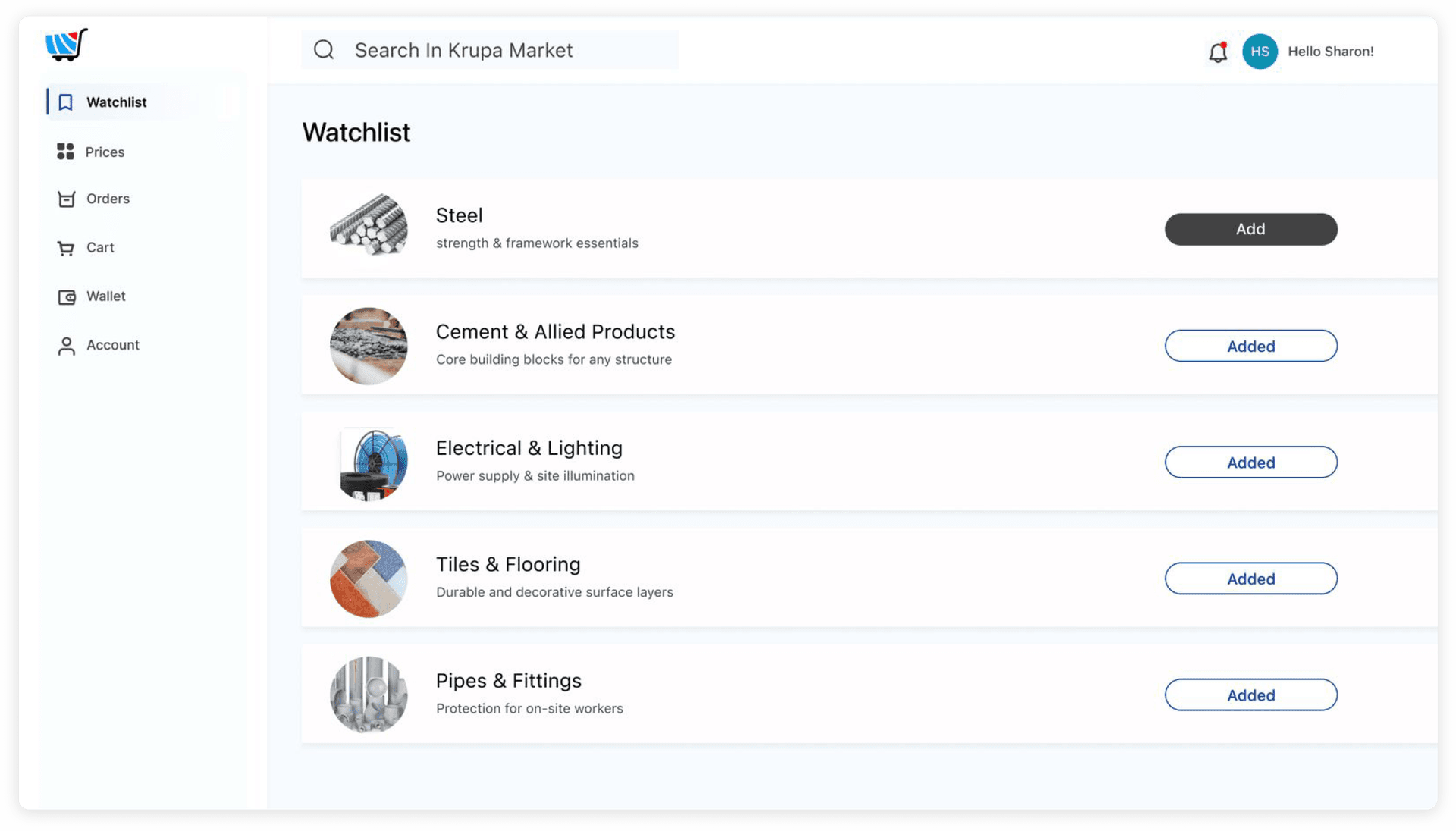1456x831 pixels.
Task: Open the Prices grid icon
Action: coord(65,151)
